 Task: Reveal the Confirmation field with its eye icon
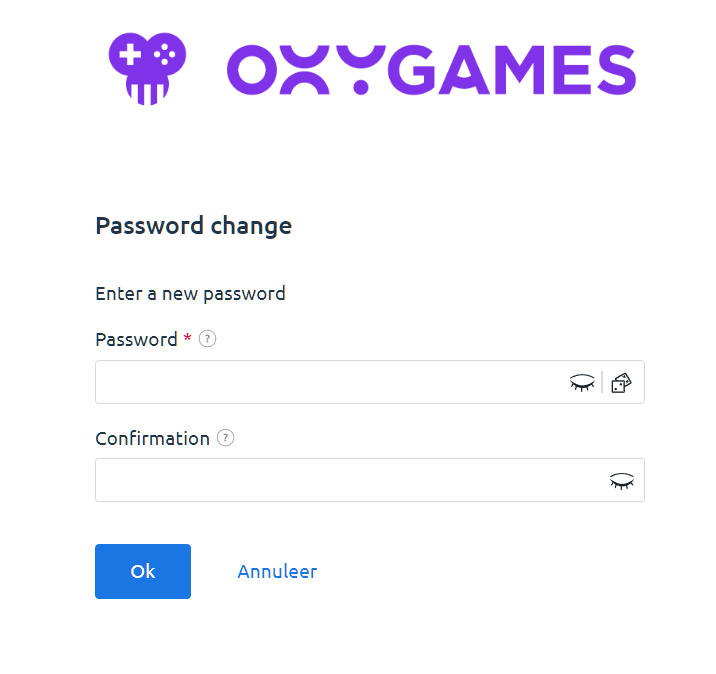[x=622, y=481]
